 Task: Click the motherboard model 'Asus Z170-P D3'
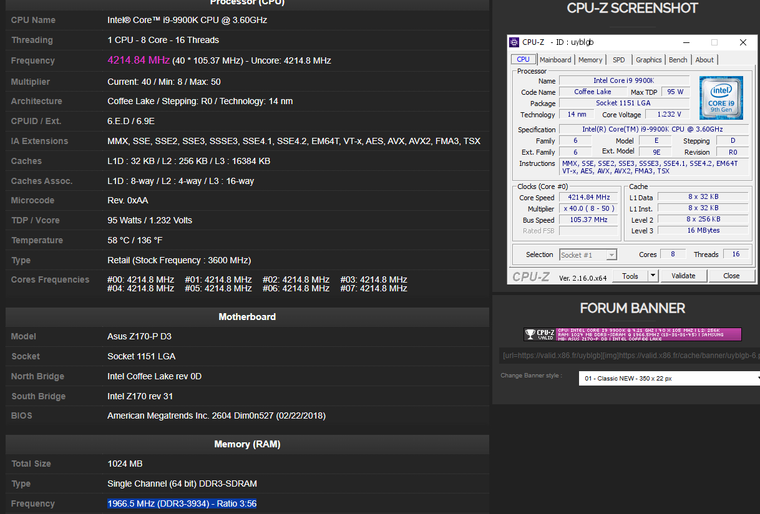[x=139, y=337]
